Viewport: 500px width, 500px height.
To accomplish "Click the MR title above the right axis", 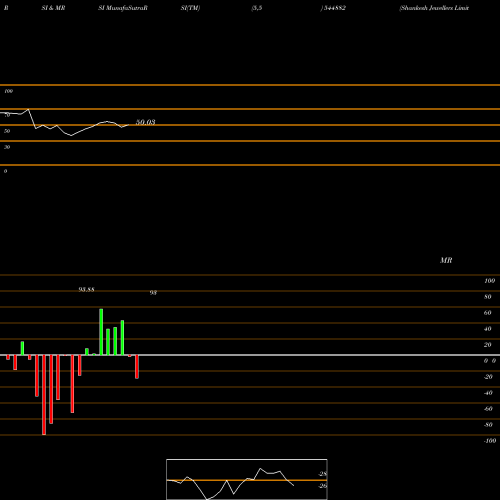I will point(446,260).
